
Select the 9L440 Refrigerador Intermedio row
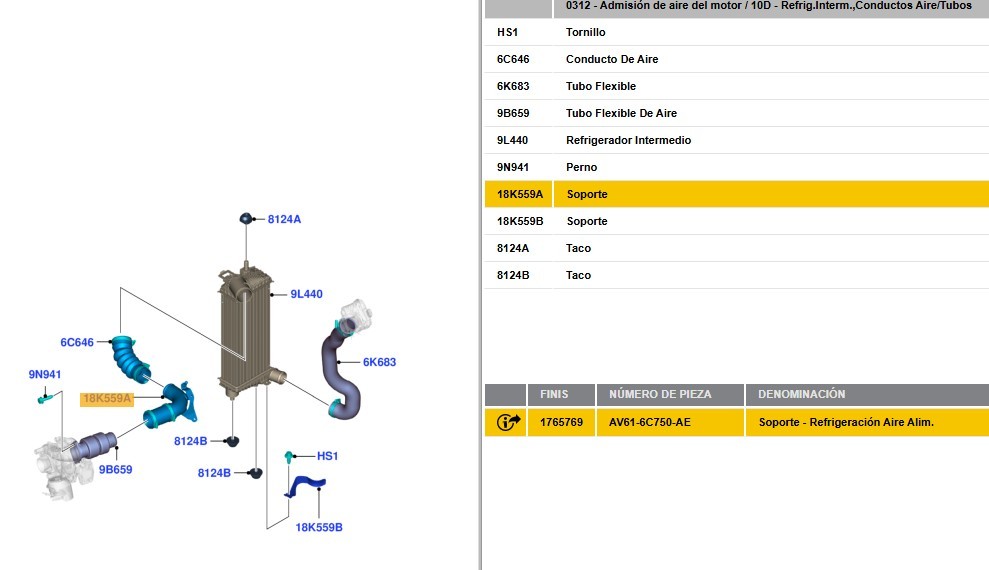pos(736,140)
